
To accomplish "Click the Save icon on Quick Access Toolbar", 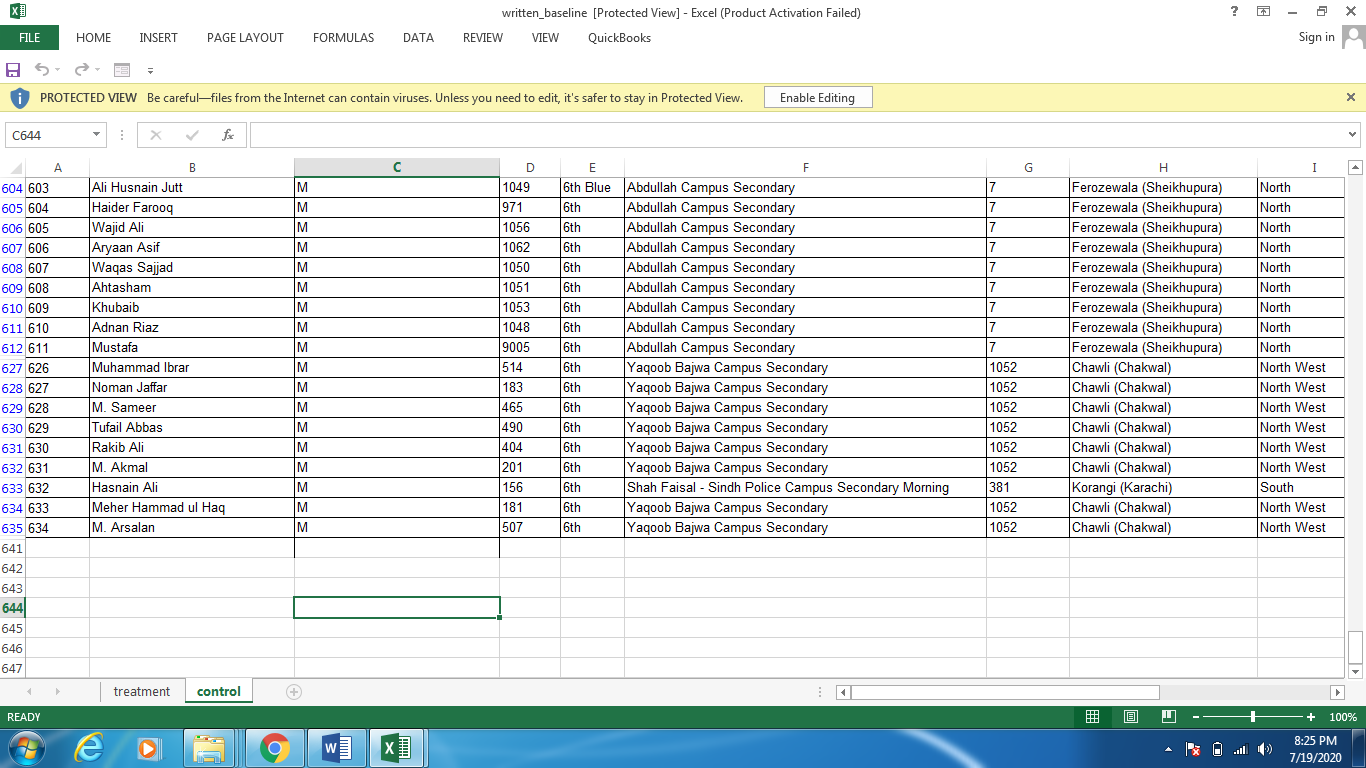I will point(12,69).
